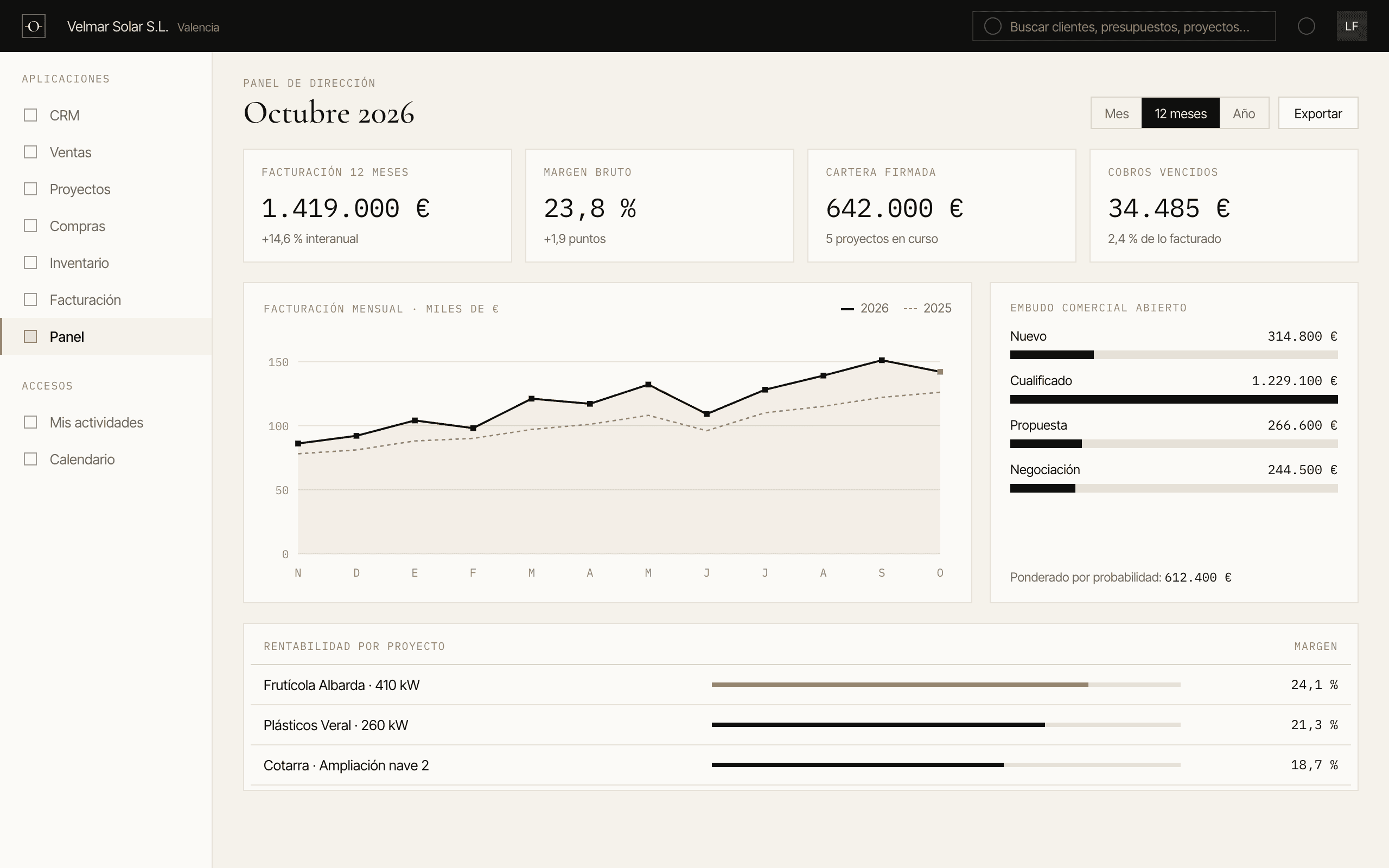1389x868 pixels.
Task: Click the search magnifier circle icon
Action: coord(992,27)
